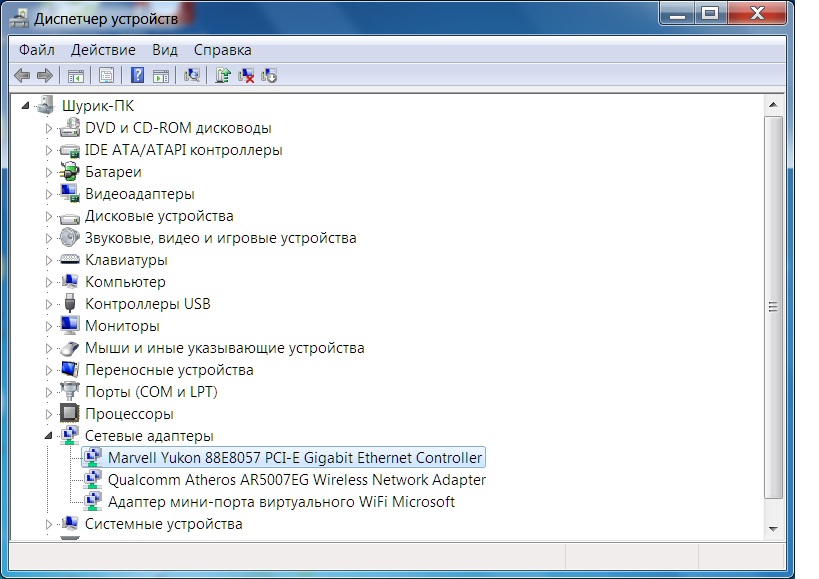Open Help with the blue question mark
This screenshot has height=579, width=819.
(137, 75)
